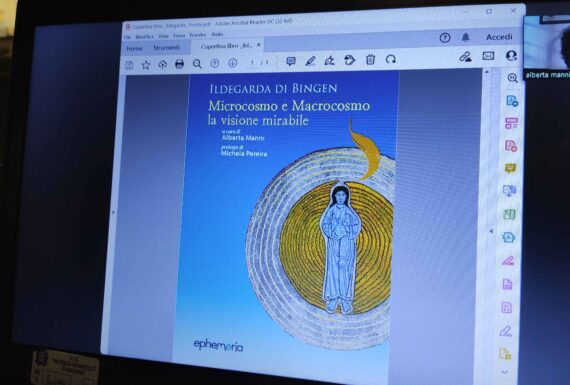Go to previous page up arrow
The width and height of the screenshot is (570, 385).
tap(215, 63)
